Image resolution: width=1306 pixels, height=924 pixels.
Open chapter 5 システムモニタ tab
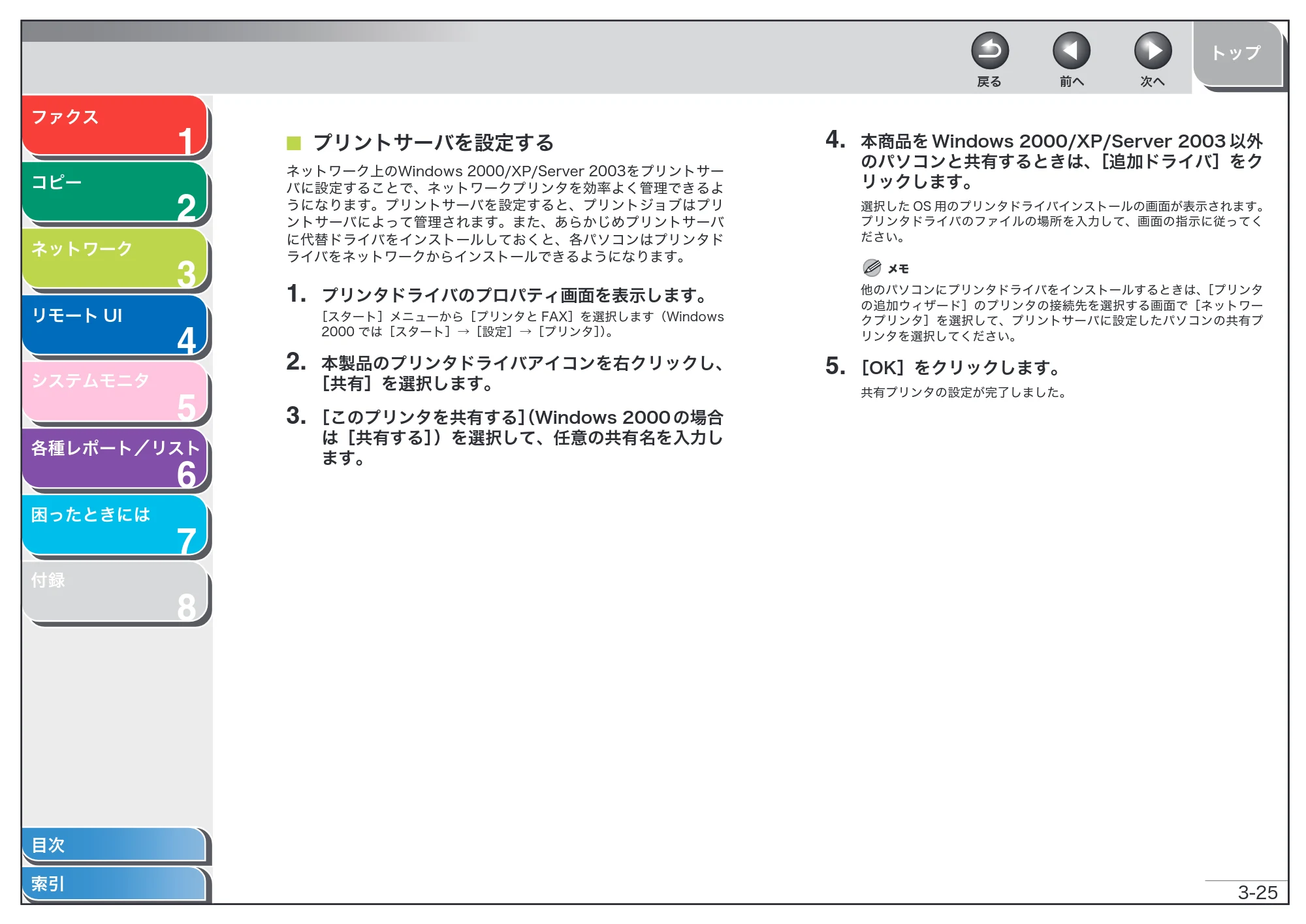coord(115,392)
